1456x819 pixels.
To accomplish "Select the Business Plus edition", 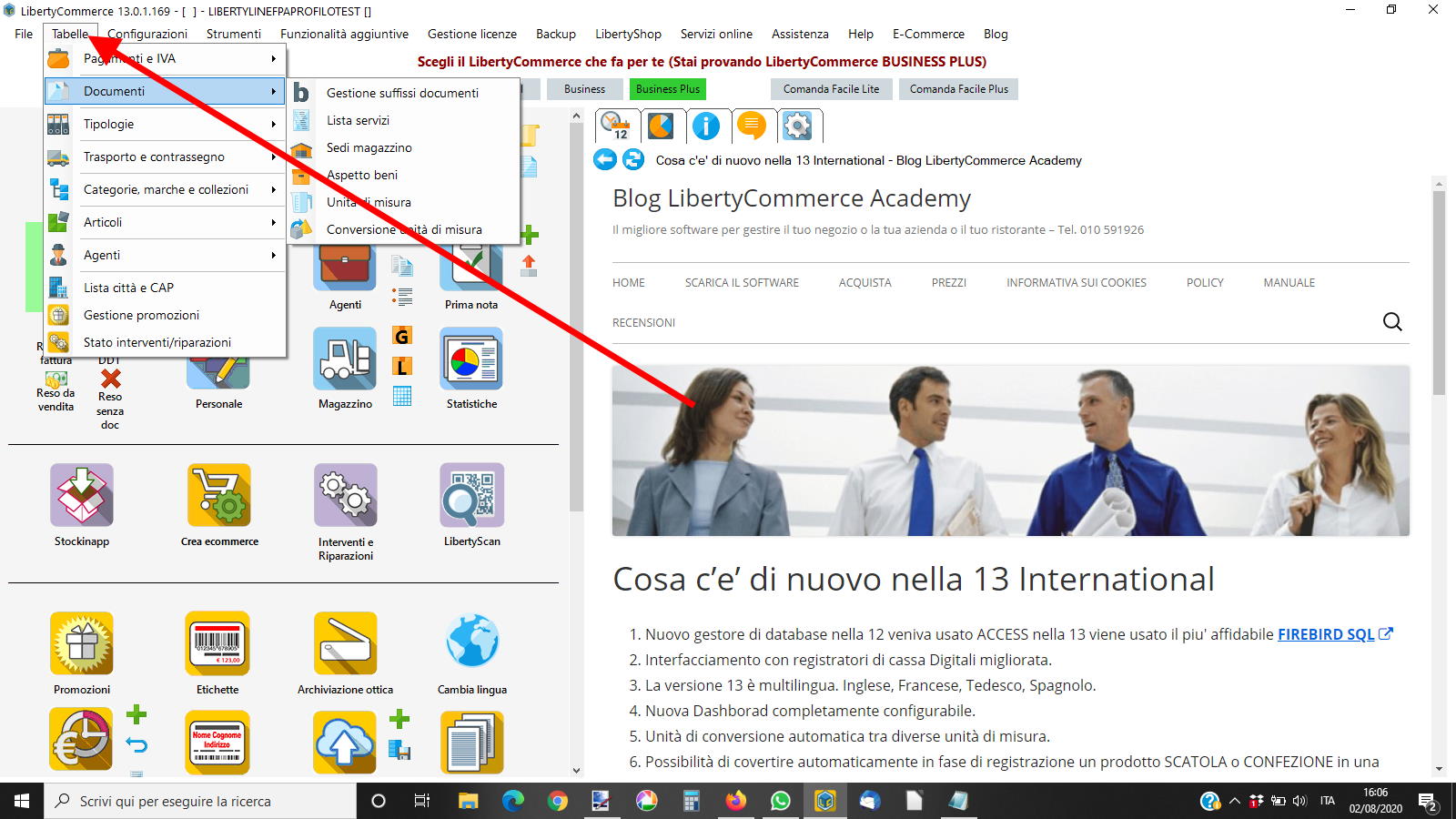I will pos(668,89).
